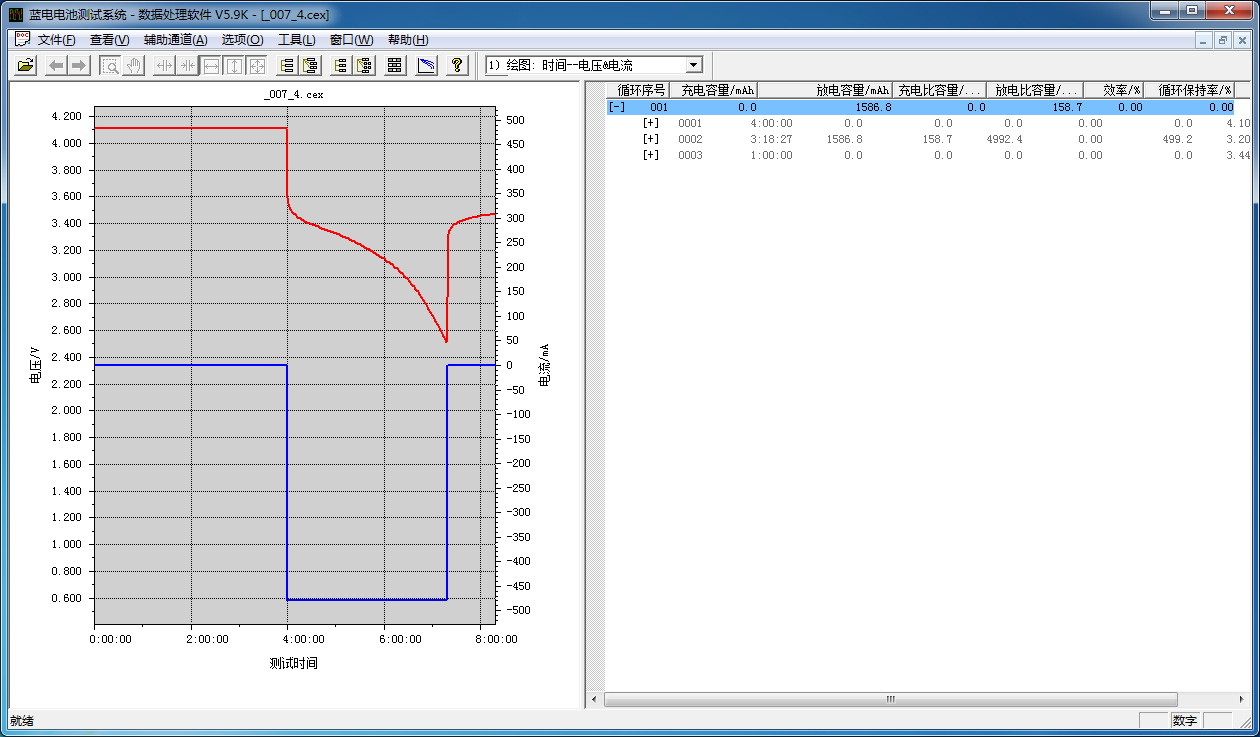Screen dimensions: 1260x737
Task: Open the 辅助通道(A) menu
Action: pos(175,40)
